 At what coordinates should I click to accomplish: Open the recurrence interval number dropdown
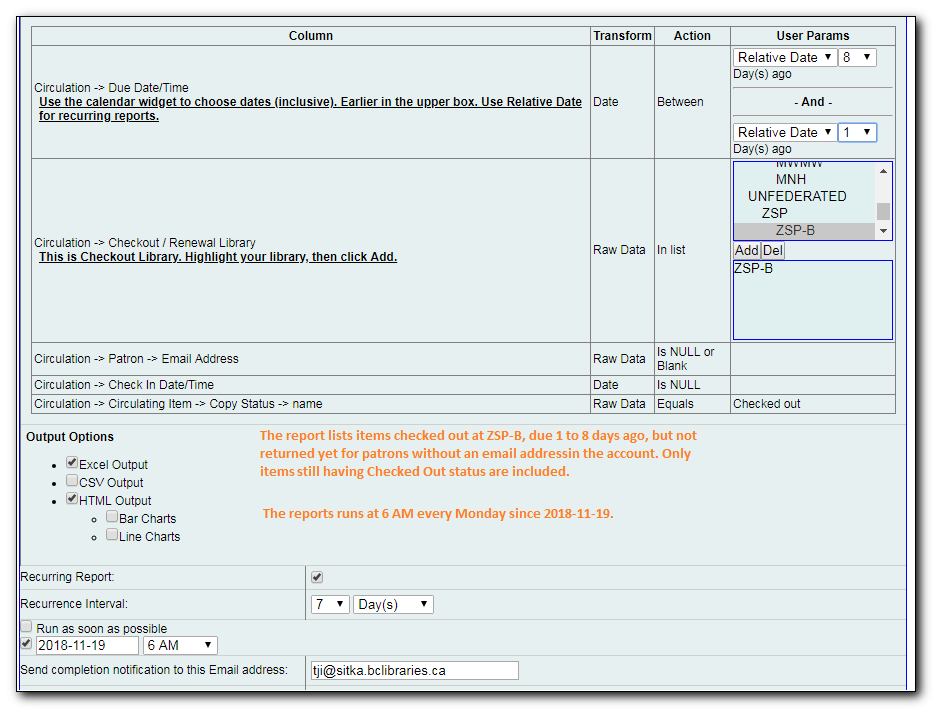click(x=329, y=604)
